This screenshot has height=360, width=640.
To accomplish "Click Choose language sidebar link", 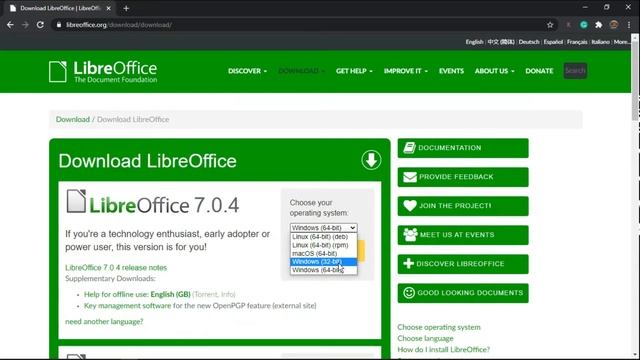I will (425, 338).
